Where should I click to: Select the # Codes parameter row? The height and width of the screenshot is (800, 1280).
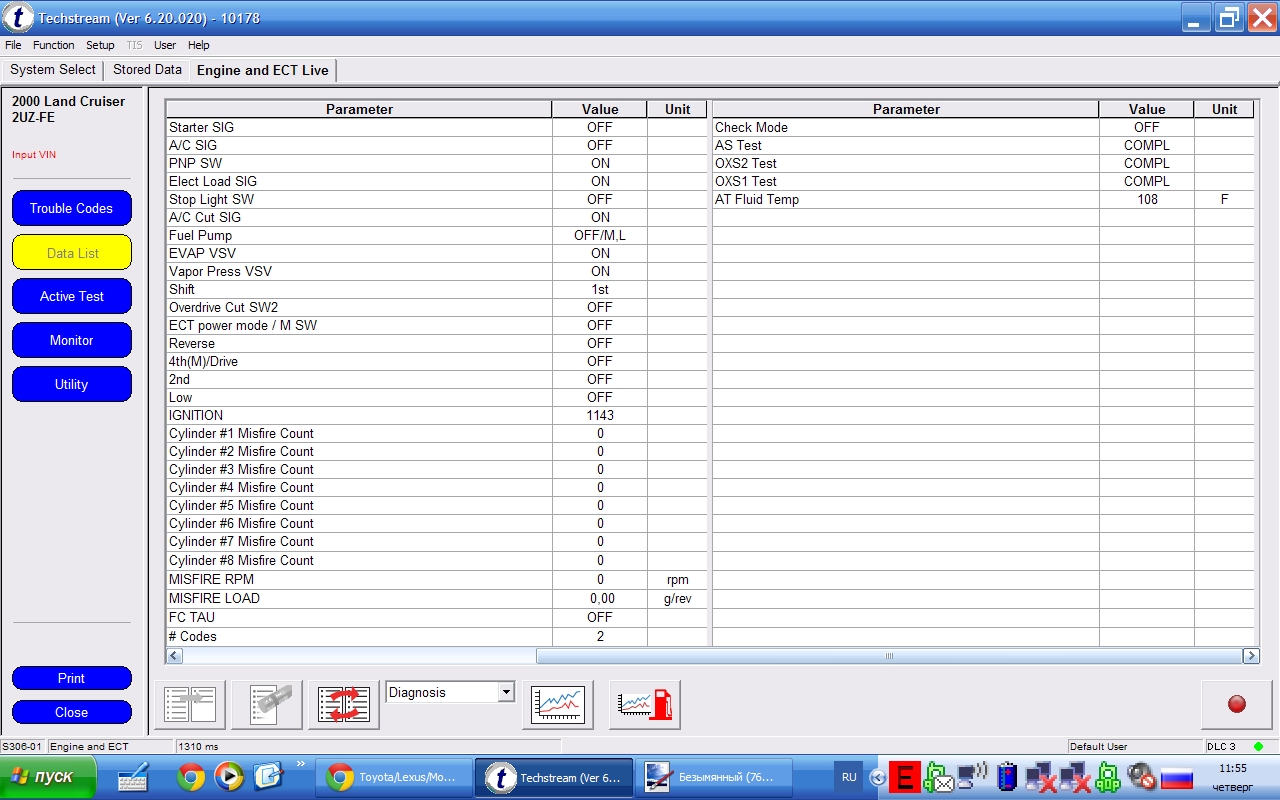(x=437, y=636)
